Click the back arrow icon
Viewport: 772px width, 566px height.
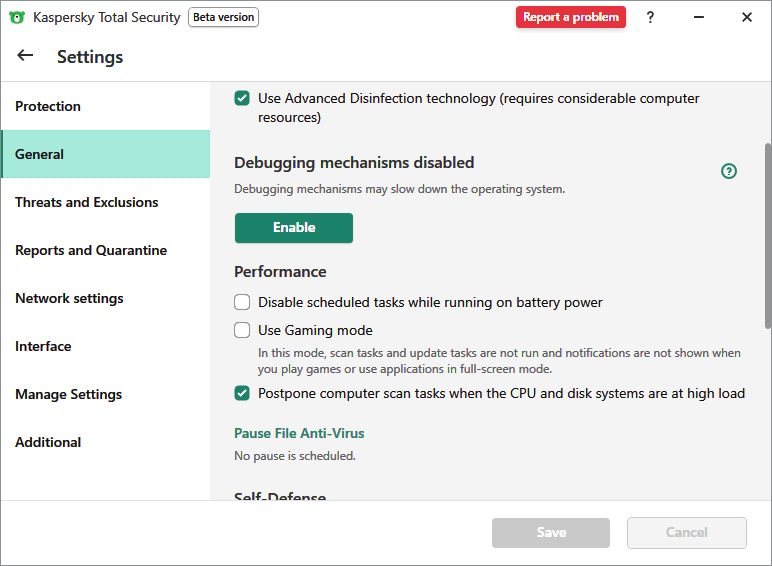click(x=25, y=56)
